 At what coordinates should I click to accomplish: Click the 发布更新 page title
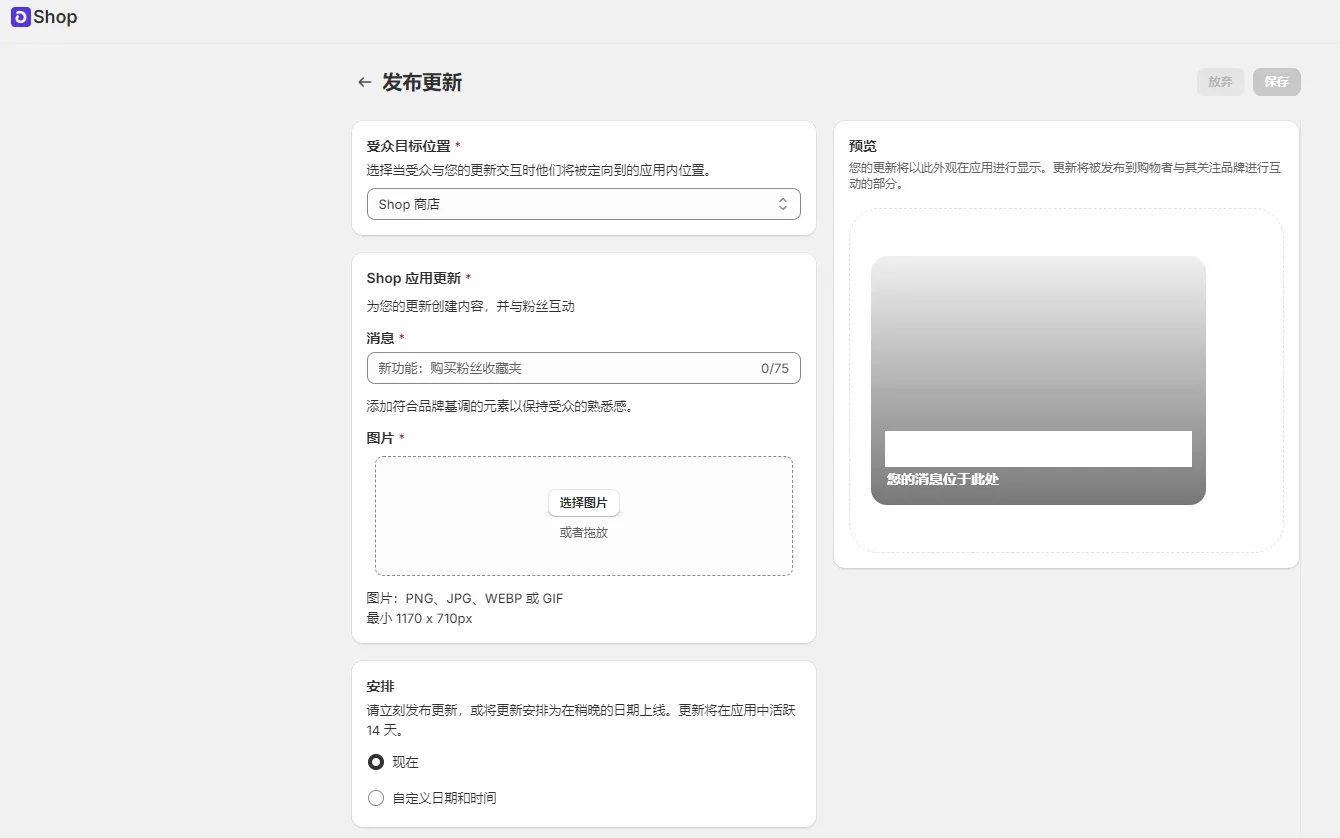tap(422, 82)
